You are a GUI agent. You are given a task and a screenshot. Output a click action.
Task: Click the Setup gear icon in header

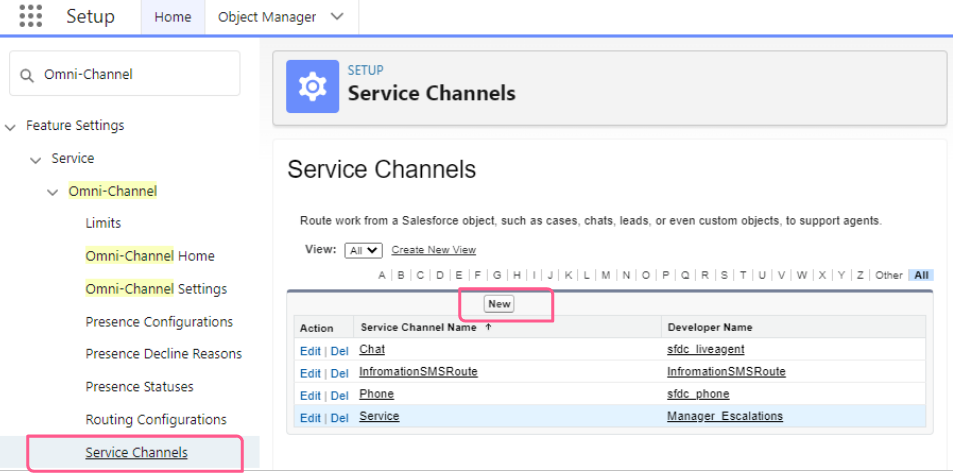coord(312,86)
